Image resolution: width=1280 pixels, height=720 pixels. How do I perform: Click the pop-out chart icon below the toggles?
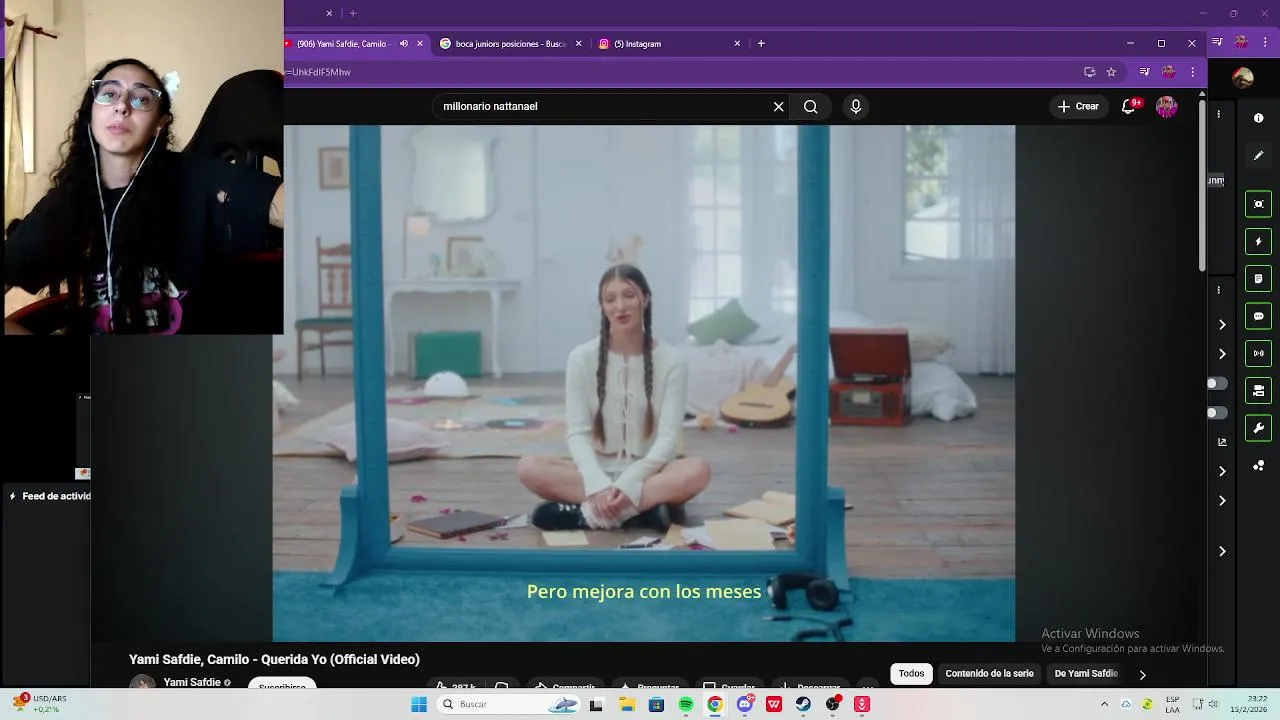[1222, 441]
